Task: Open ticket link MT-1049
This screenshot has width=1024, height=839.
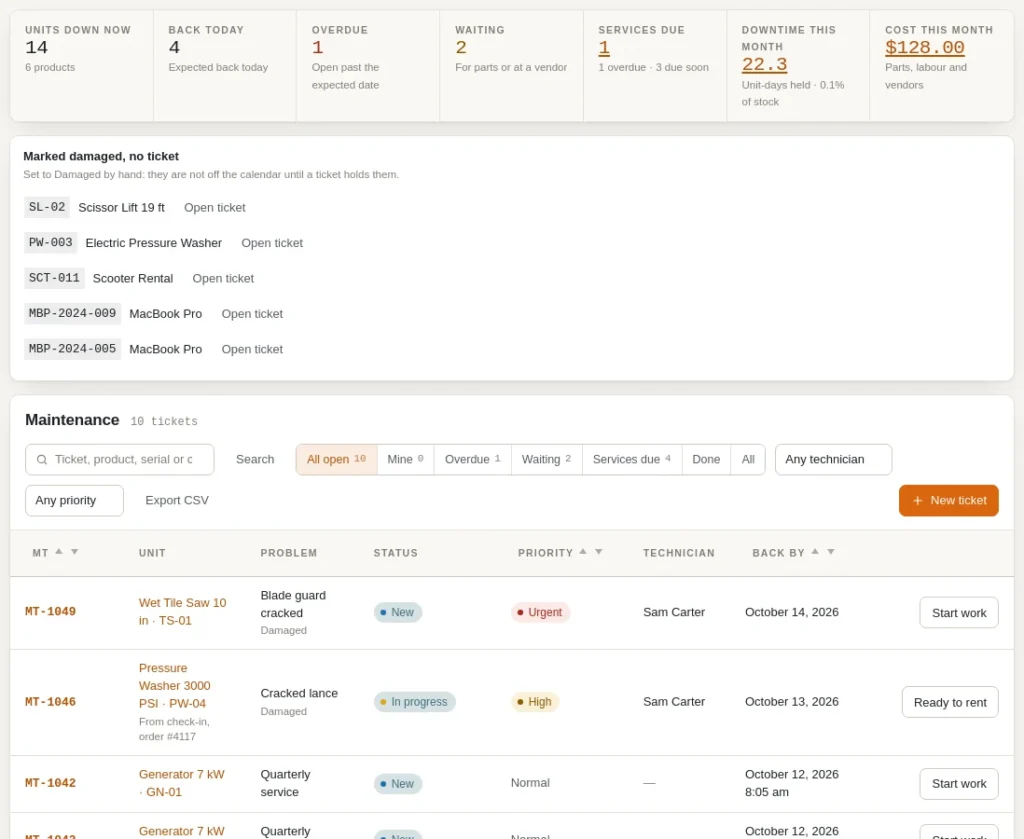Action: (x=50, y=612)
